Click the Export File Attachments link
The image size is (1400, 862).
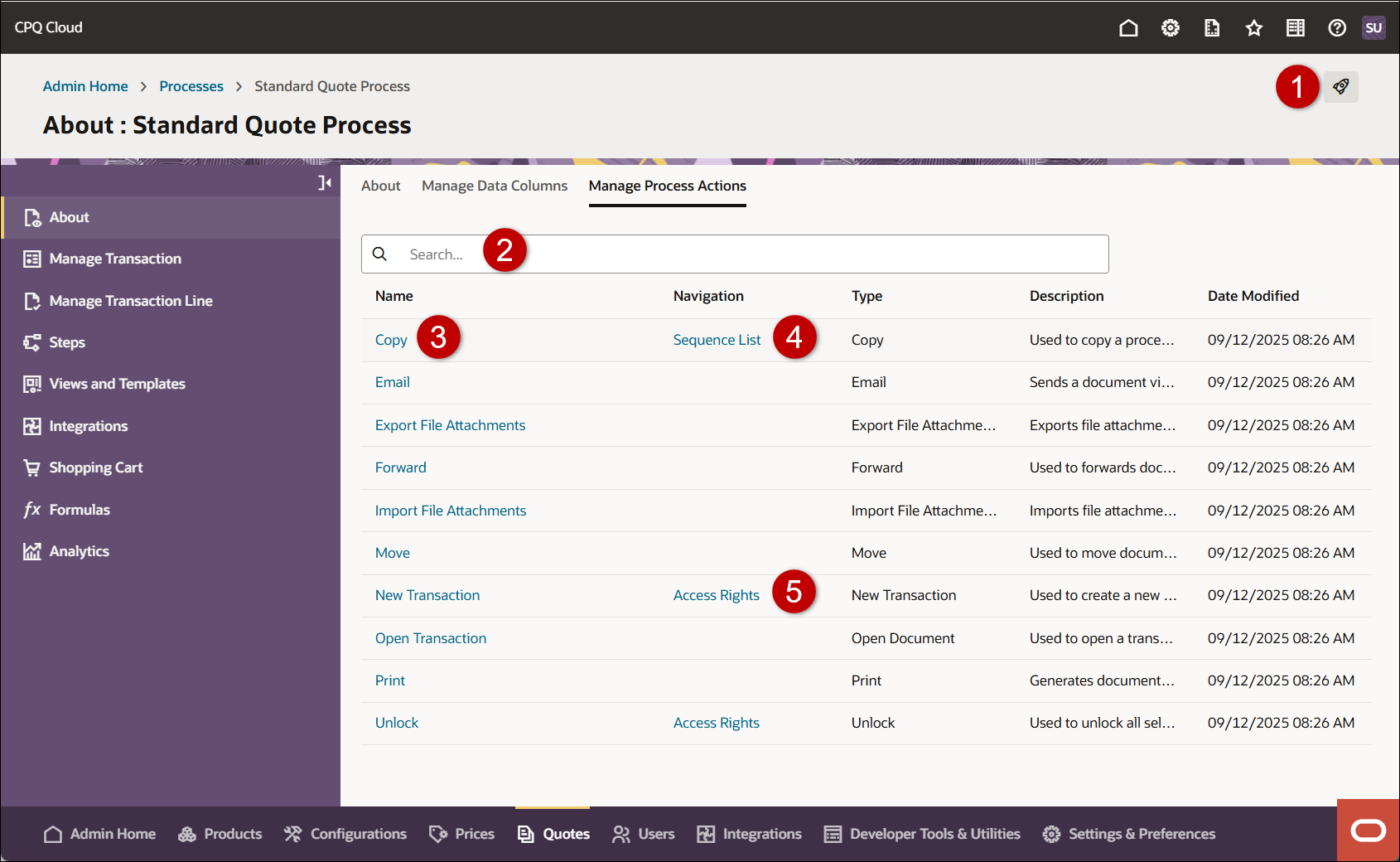pos(450,425)
